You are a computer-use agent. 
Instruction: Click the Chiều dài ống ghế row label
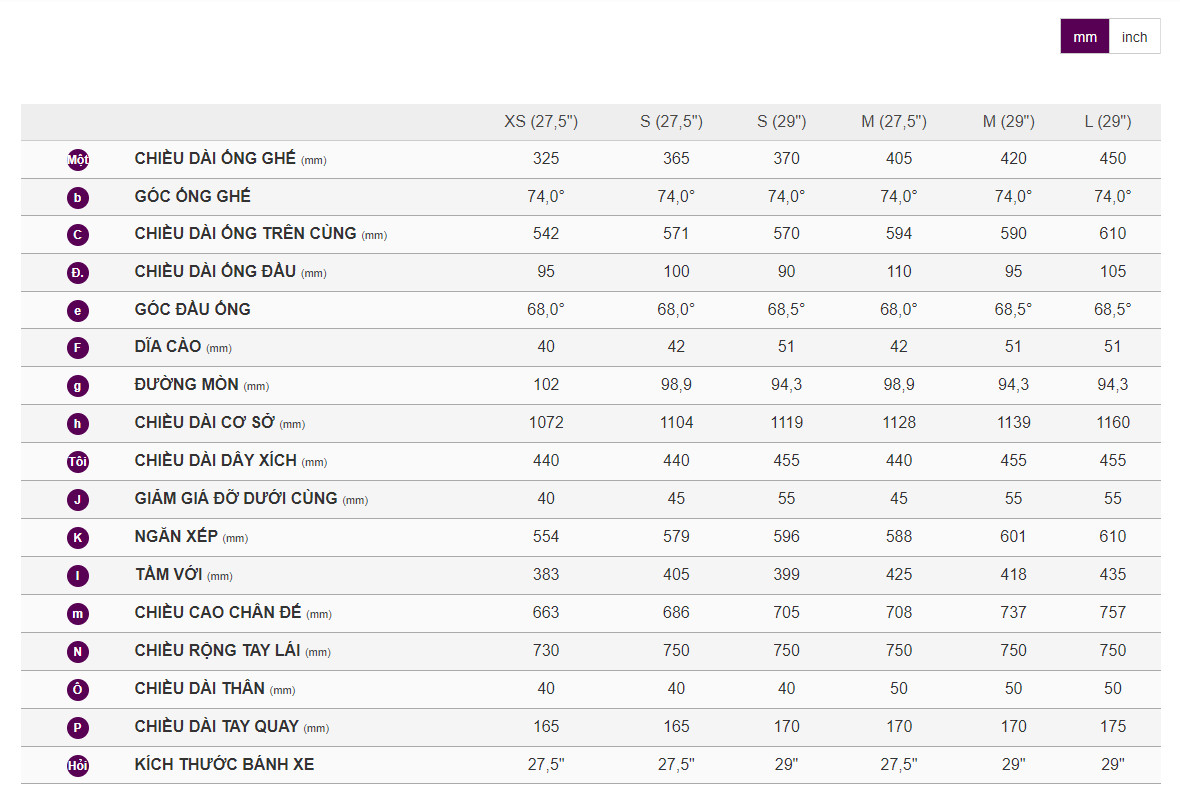215,158
